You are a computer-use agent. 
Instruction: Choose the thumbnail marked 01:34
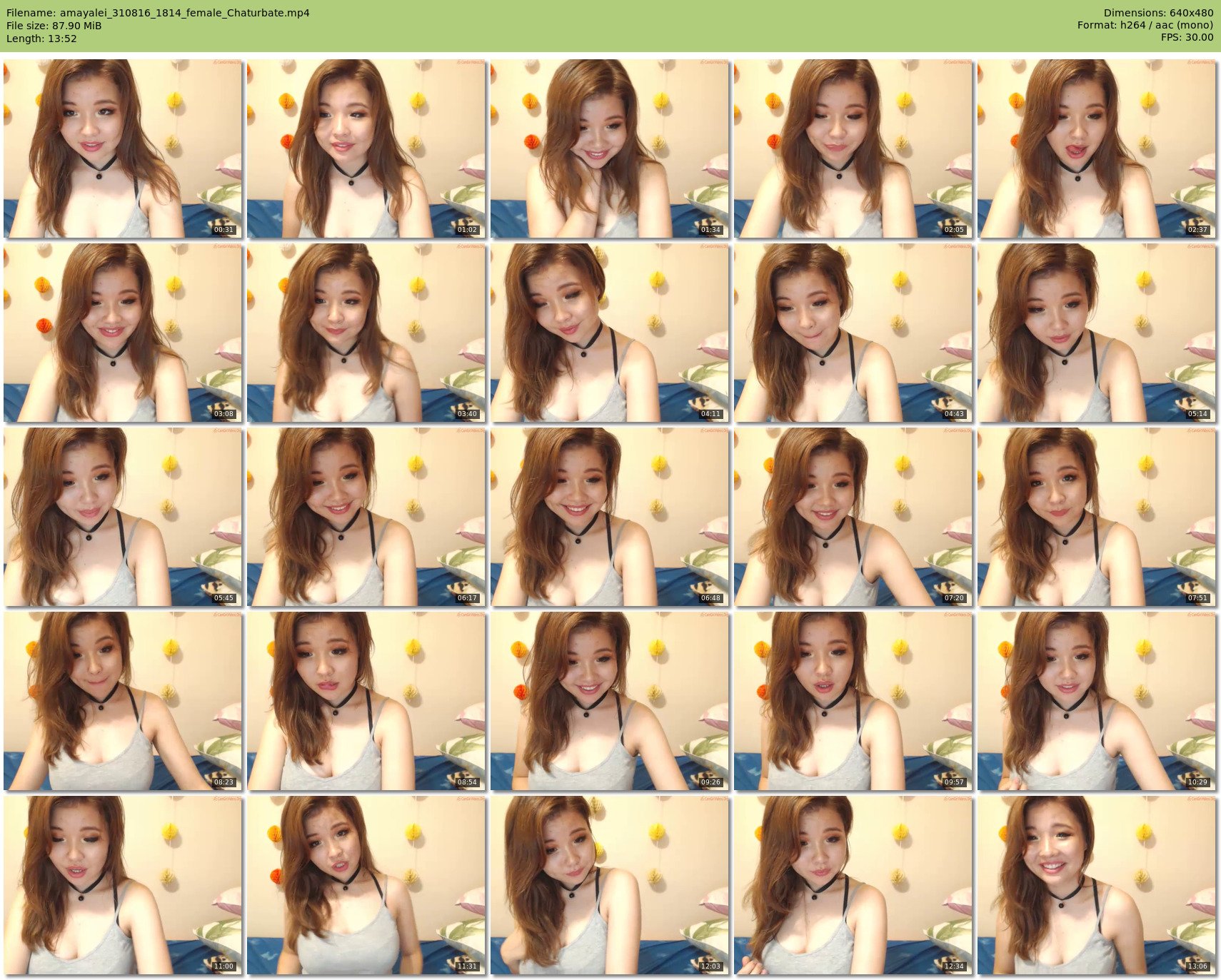[610, 148]
